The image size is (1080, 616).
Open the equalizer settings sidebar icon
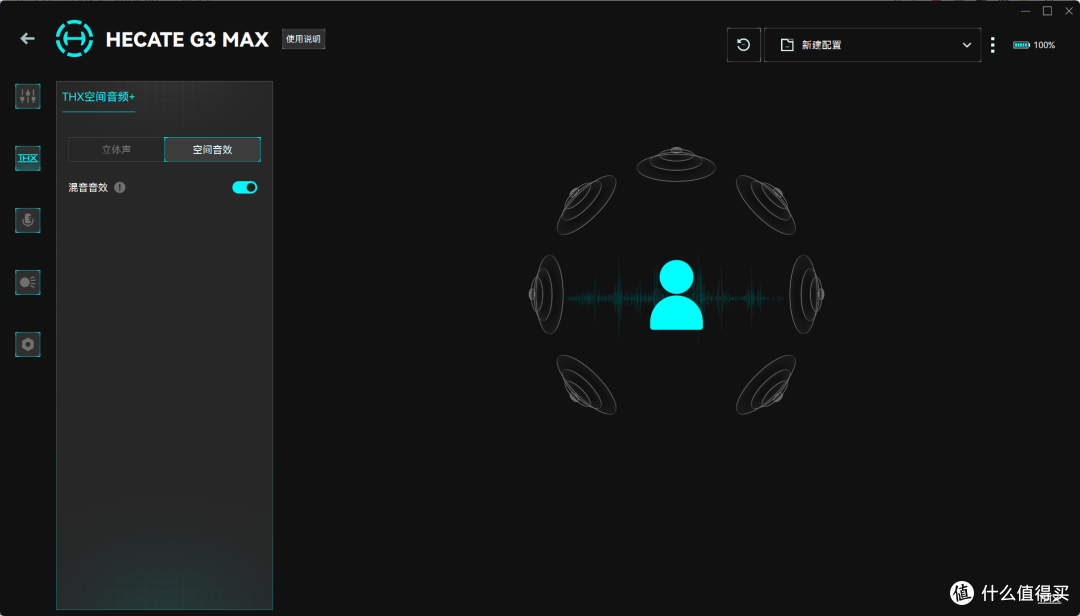(28, 96)
